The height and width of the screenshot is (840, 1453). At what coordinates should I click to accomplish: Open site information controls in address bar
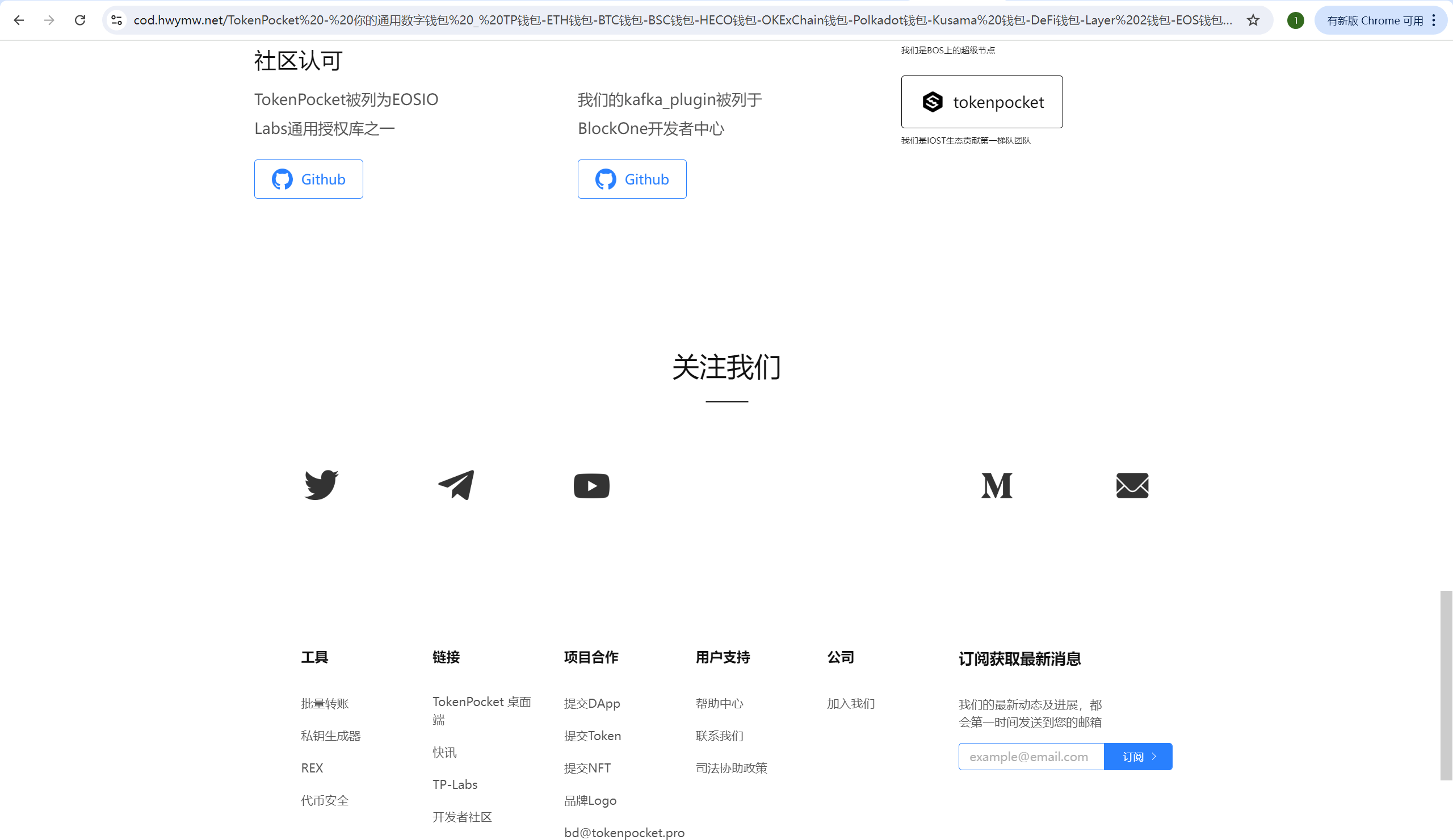pos(117,20)
